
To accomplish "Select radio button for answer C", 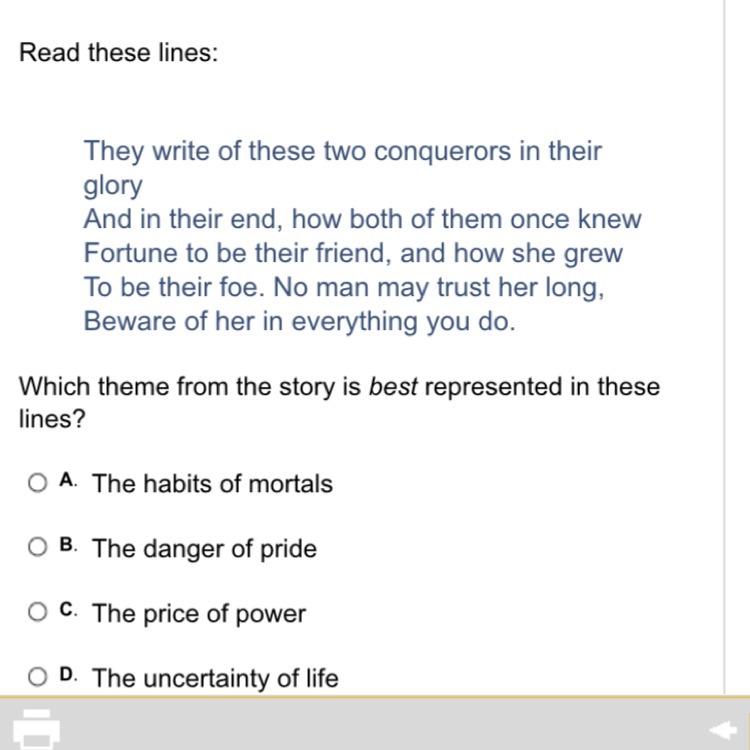I will pyautogui.click(x=37, y=612).
